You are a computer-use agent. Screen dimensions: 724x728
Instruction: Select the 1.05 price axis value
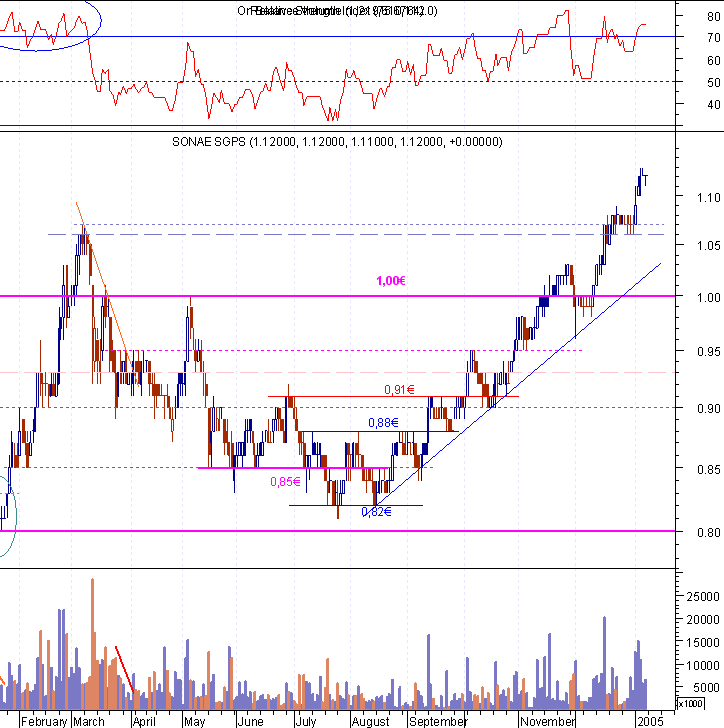[709, 245]
